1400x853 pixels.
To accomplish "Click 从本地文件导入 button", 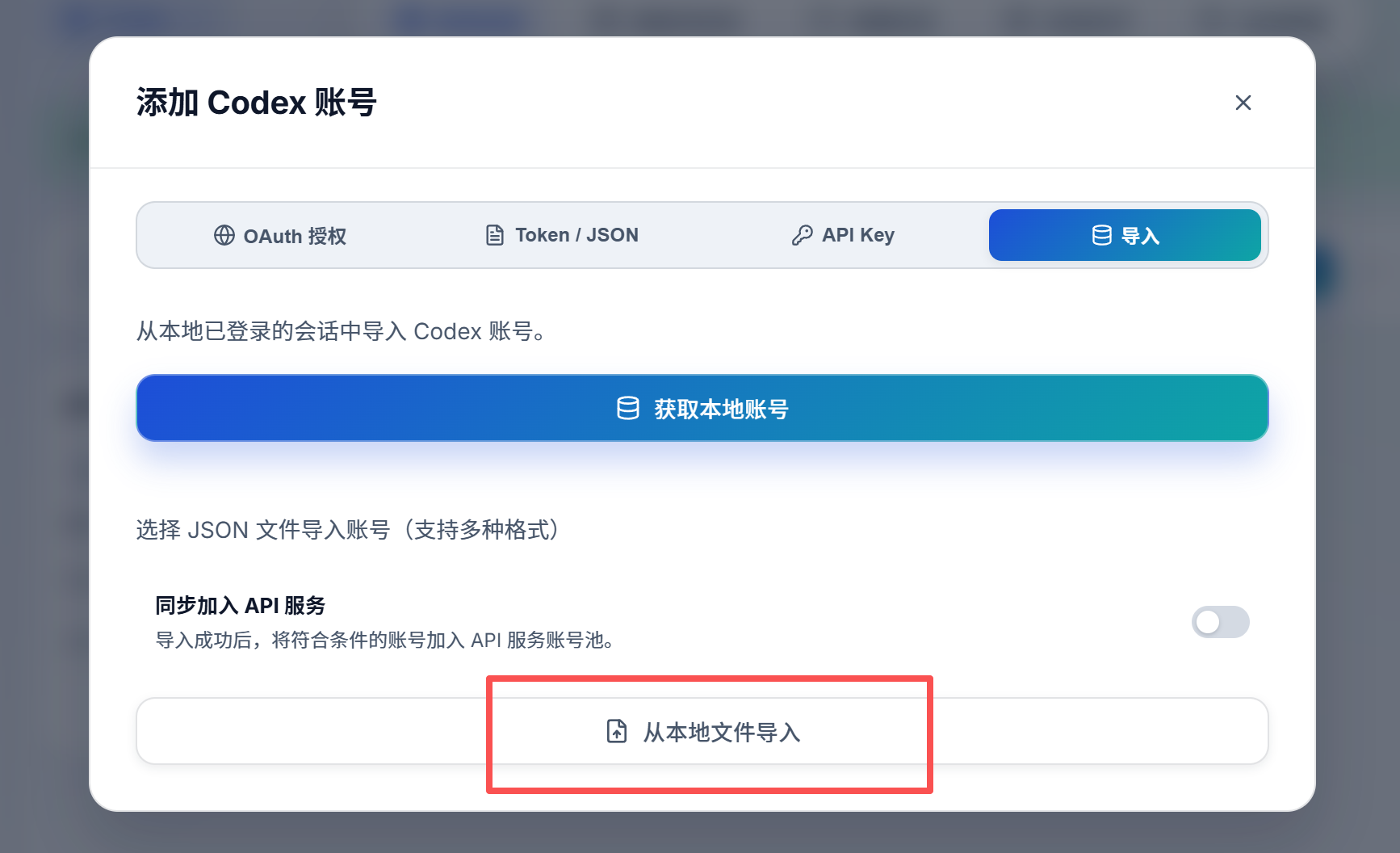I will 702,731.
